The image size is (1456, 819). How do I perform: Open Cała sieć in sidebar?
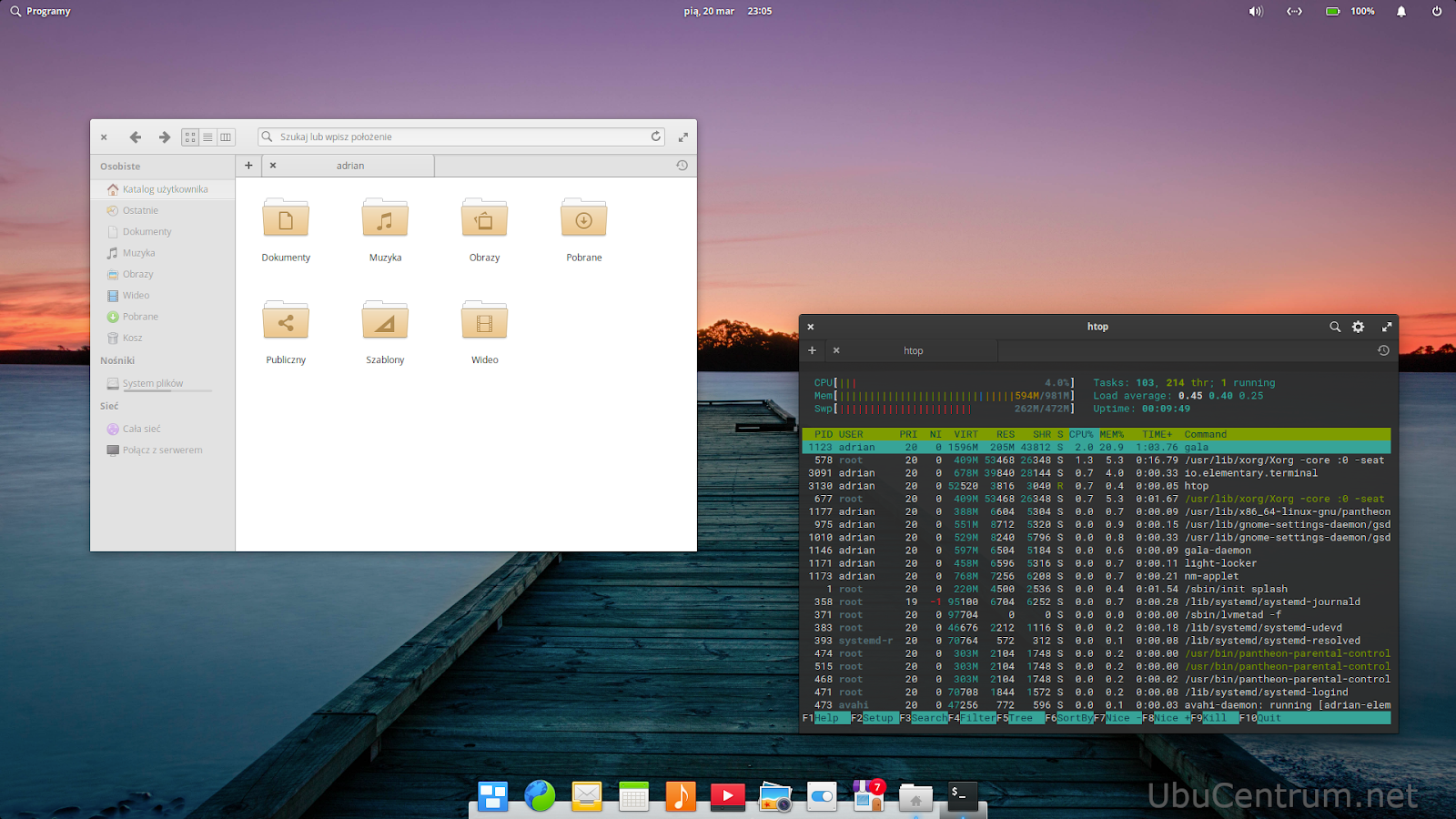click(164, 429)
